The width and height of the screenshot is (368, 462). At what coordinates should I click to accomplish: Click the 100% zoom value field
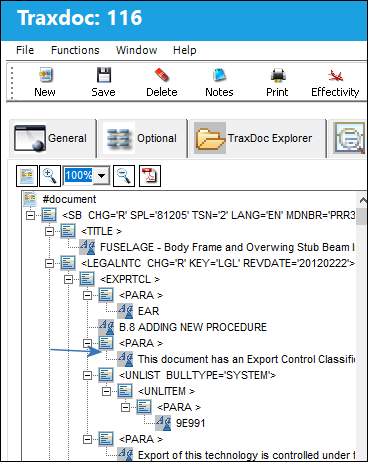(x=78, y=175)
